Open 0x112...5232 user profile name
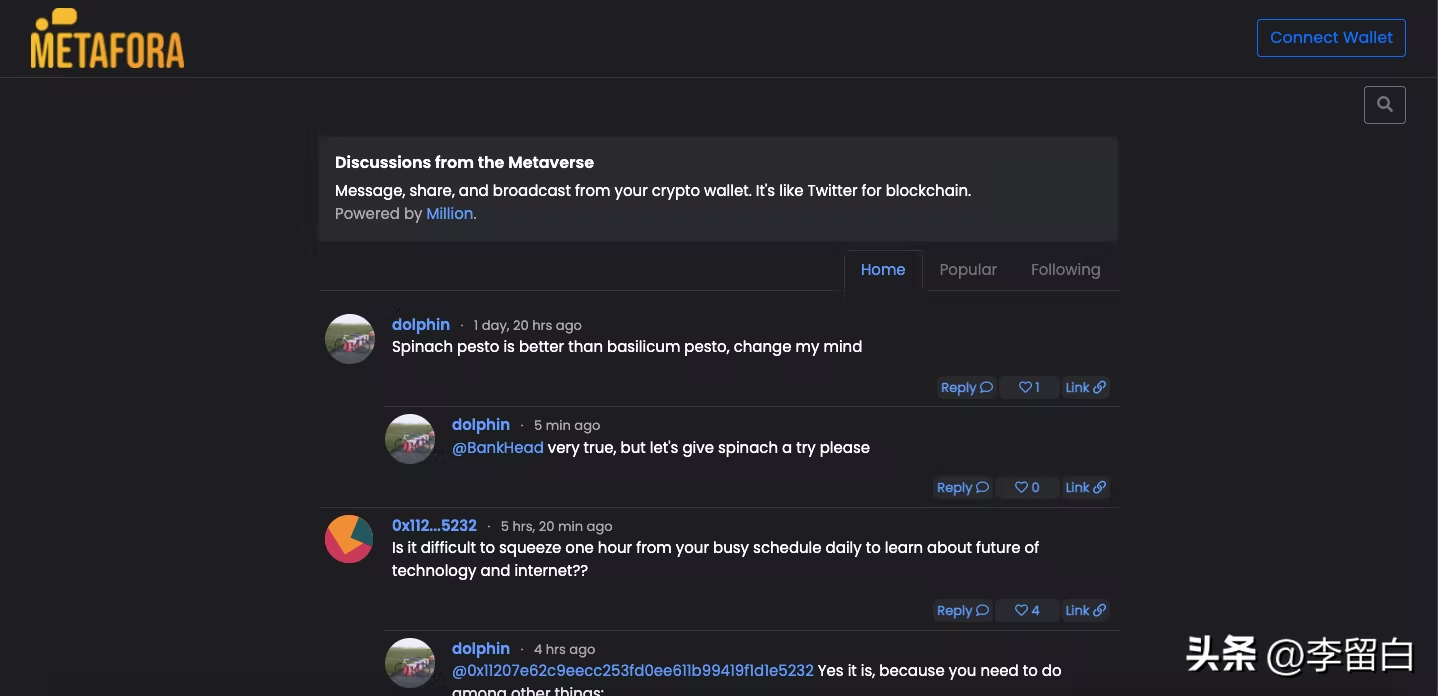Viewport: 1438px width, 696px height. 434,526
